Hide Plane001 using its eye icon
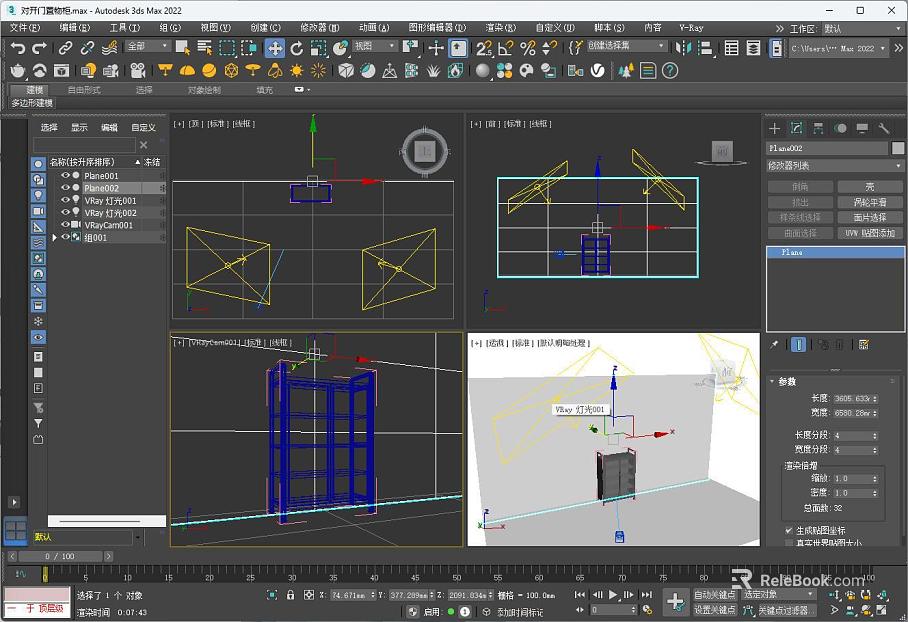This screenshot has height=622, width=908. (x=65, y=175)
